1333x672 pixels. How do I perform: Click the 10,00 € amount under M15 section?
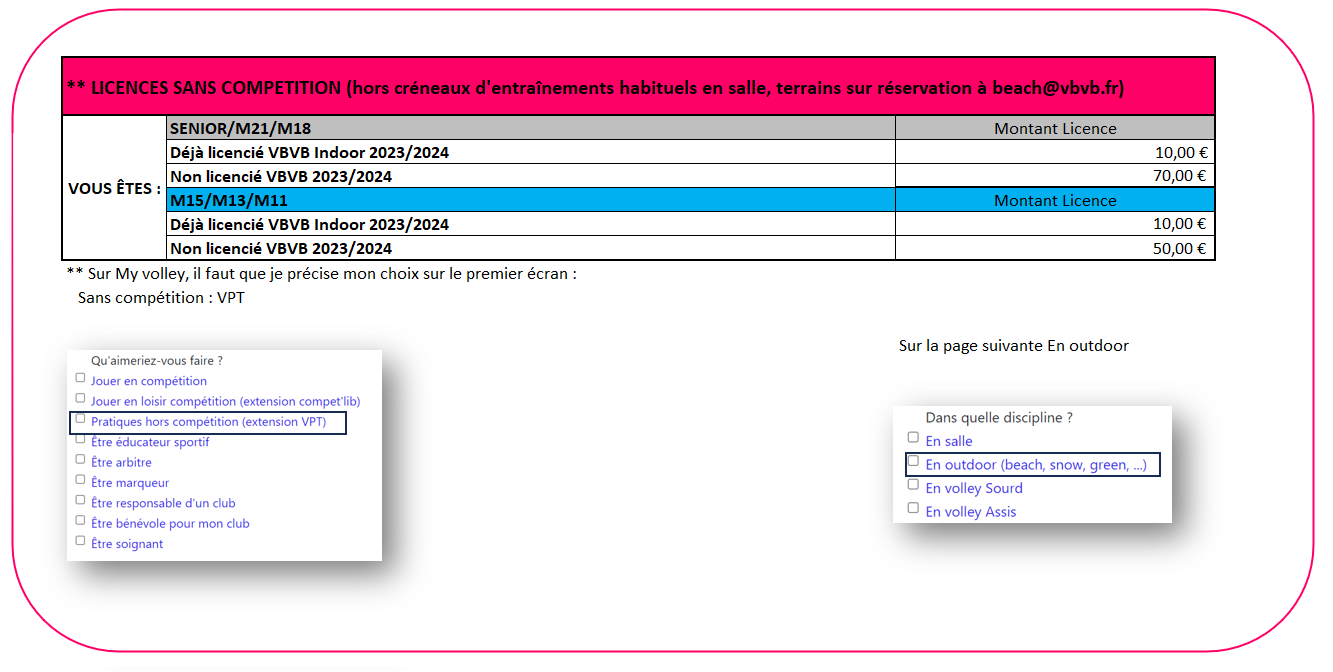coord(1055,224)
